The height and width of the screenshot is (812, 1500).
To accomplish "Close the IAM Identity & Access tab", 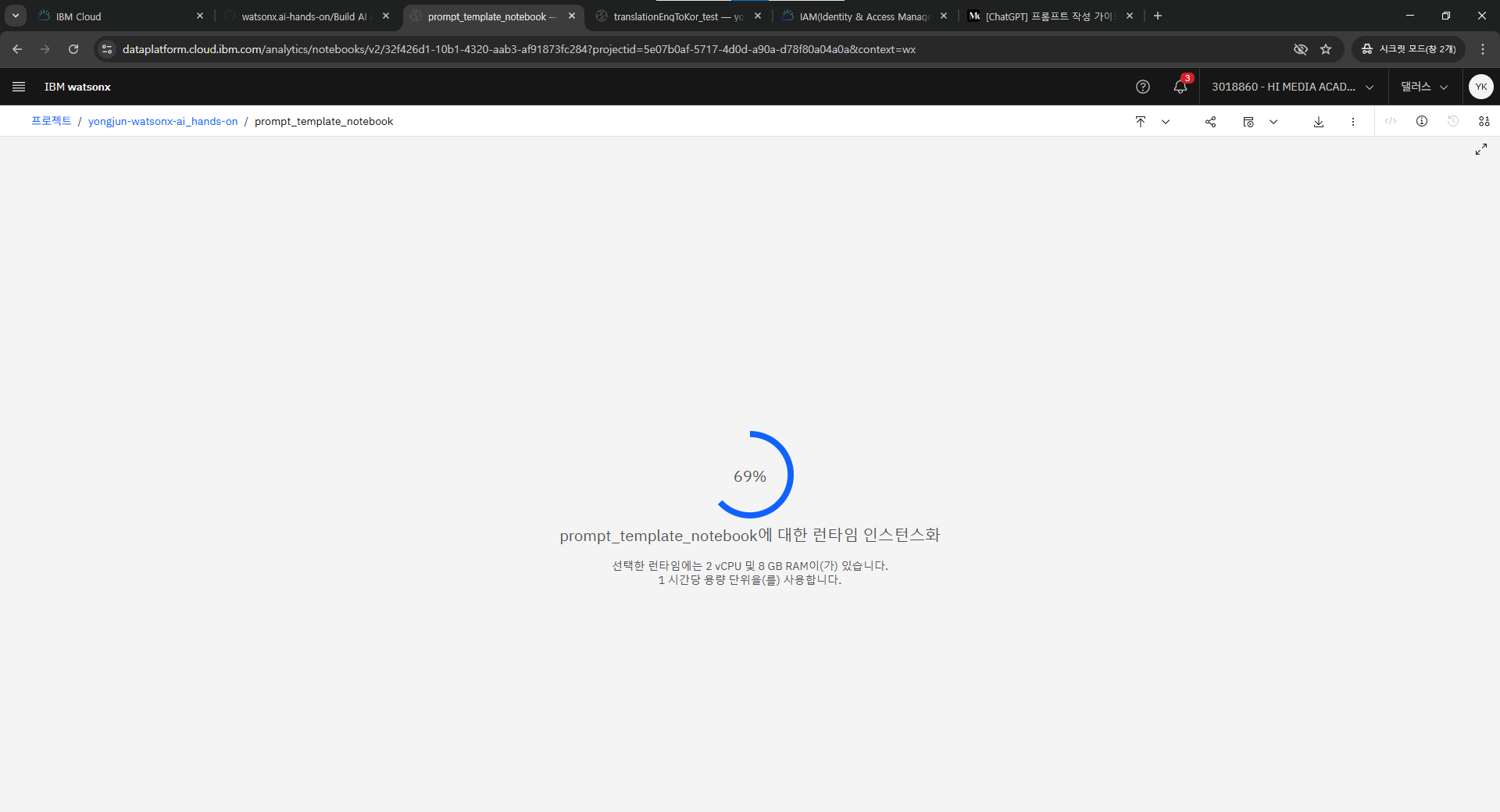I will (x=944, y=16).
